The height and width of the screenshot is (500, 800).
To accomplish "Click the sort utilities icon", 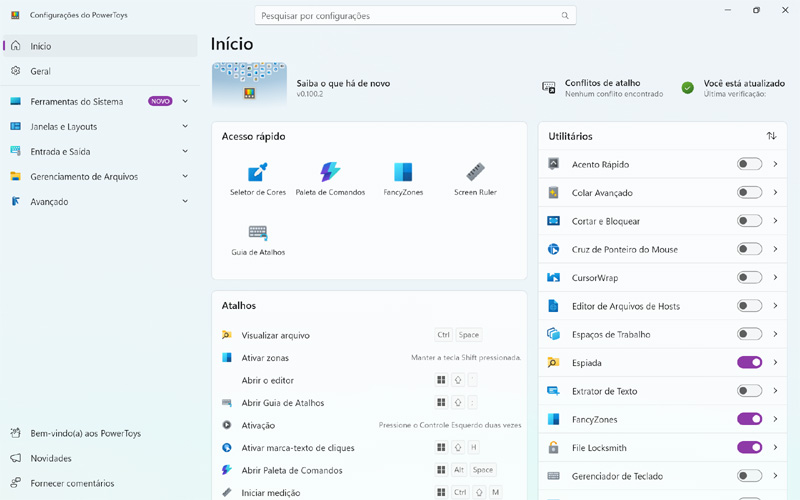I will (771, 136).
